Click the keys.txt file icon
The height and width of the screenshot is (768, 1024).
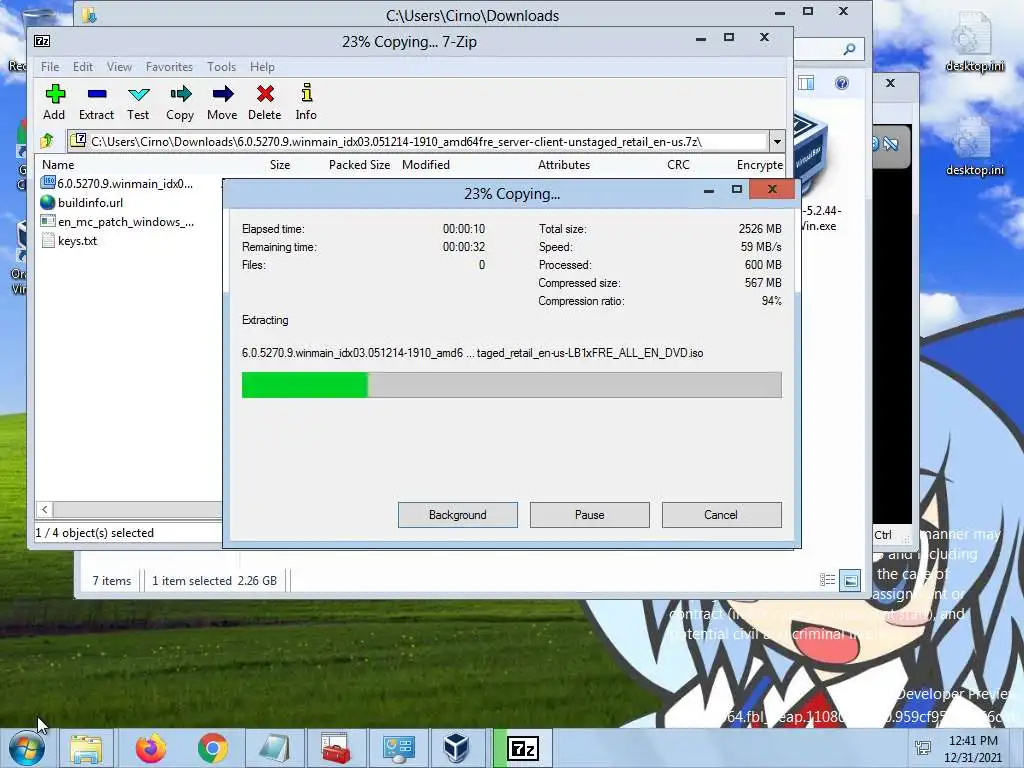[x=48, y=240]
